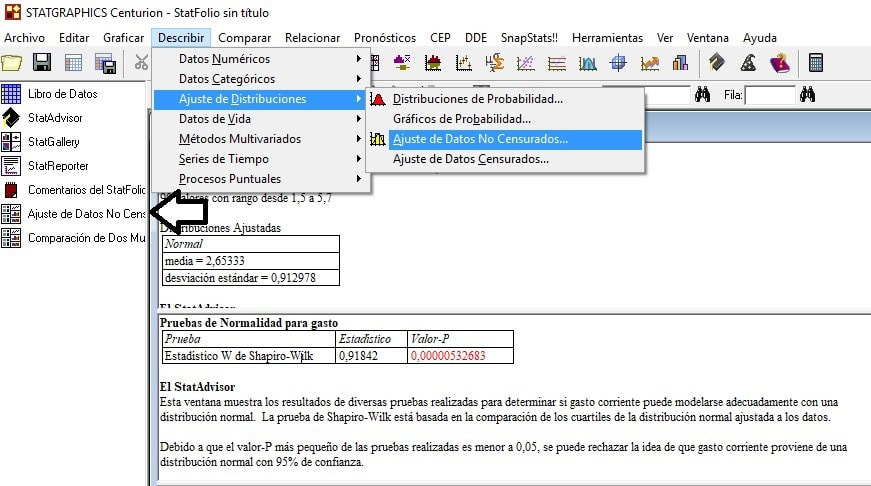The image size is (871, 486).
Task: Open the Archivo menu
Action: tap(24, 38)
